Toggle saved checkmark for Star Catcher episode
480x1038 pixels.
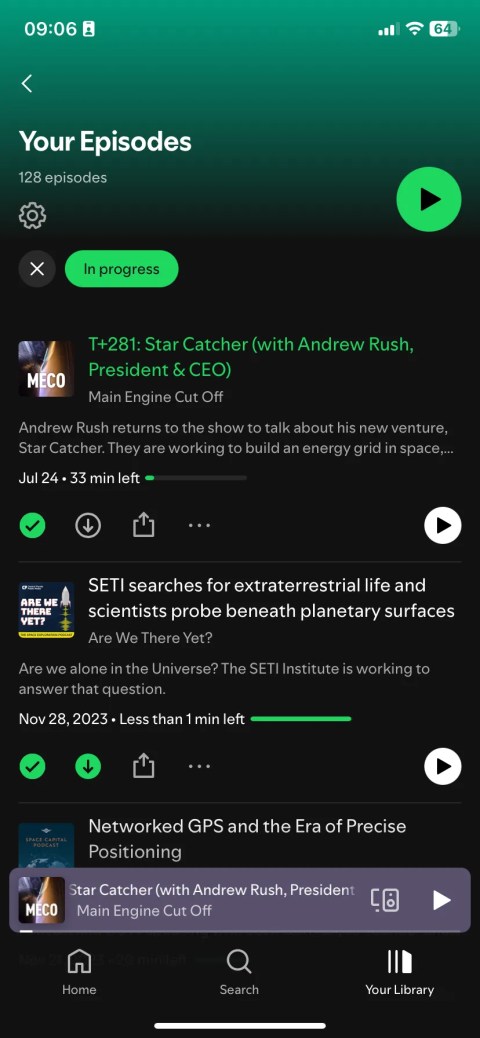tap(32, 526)
